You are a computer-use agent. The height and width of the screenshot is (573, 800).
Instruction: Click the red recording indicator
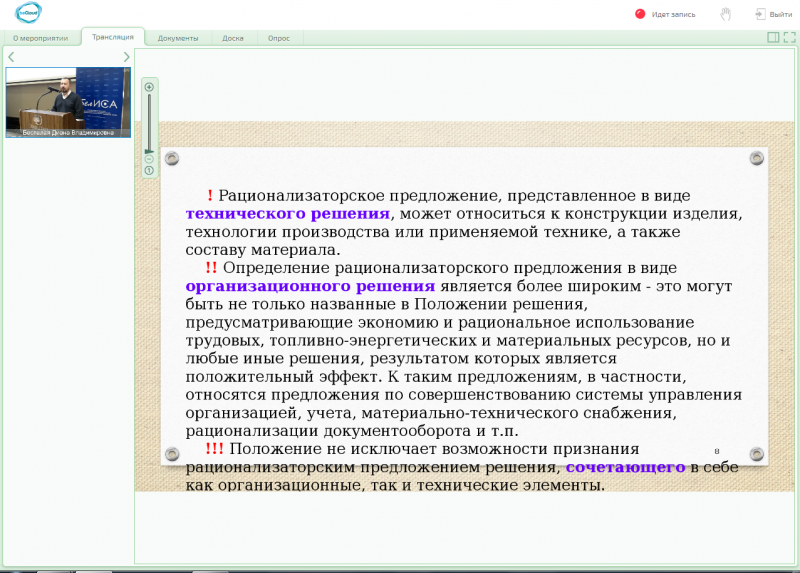(640, 14)
